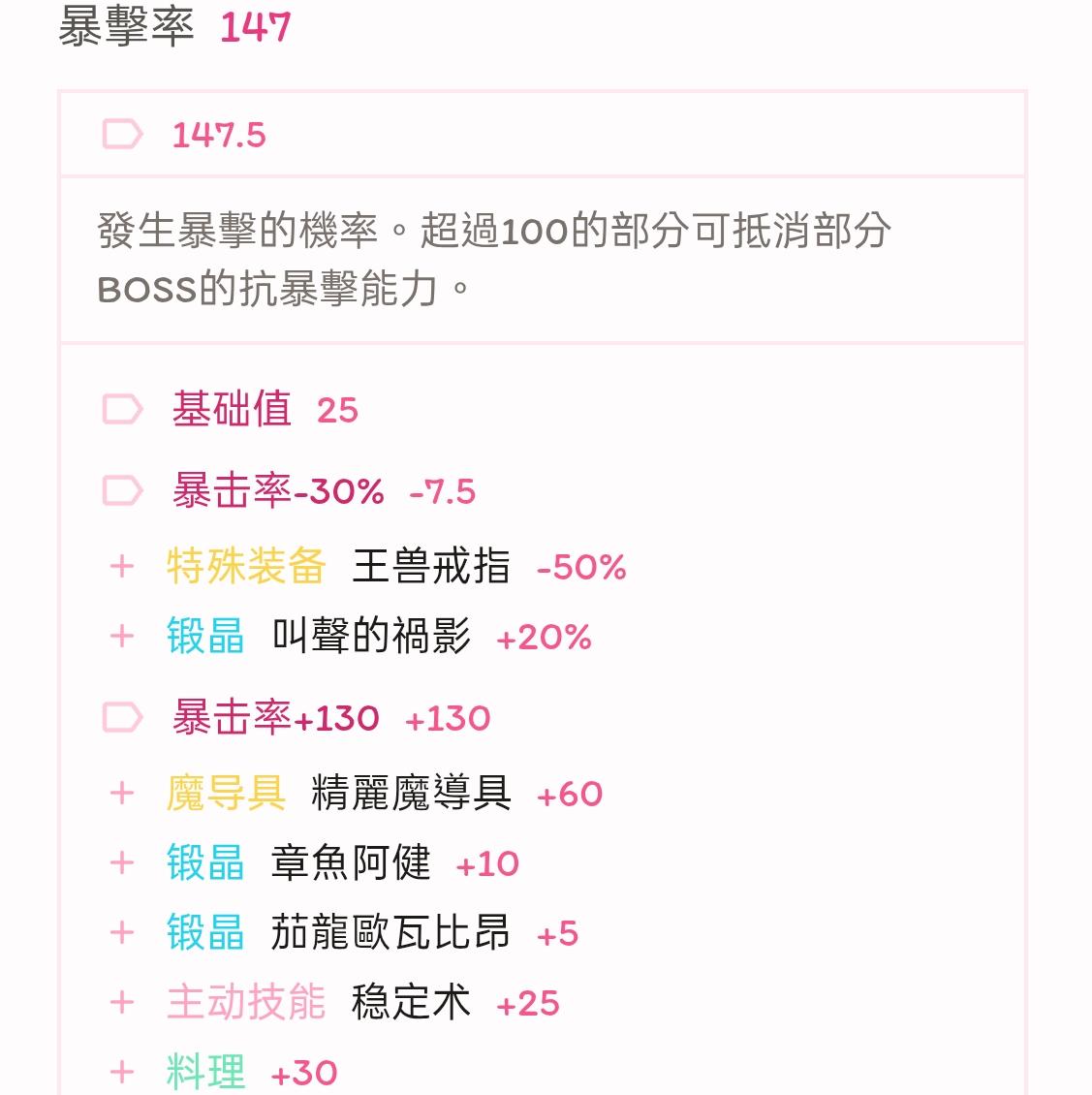This screenshot has width=1092, height=1095.
Task: Click the 暴击率-30% section header
Action: pyautogui.click(x=277, y=491)
